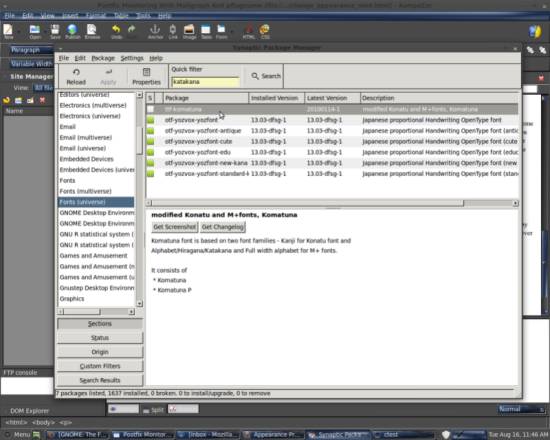The width and height of the screenshot is (550, 440).
Task: Open Synaptic Package menu
Action: click(103, 58)
